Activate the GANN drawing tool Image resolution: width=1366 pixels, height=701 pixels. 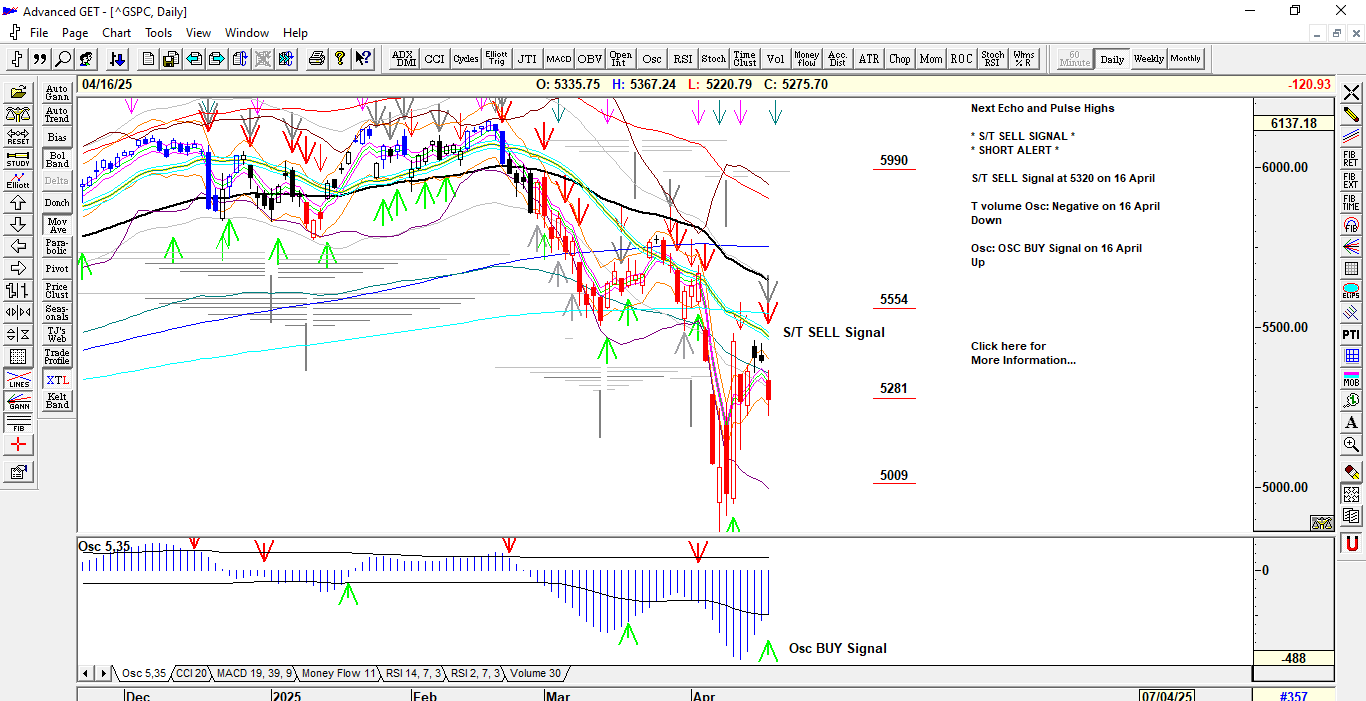coord(18,401)
